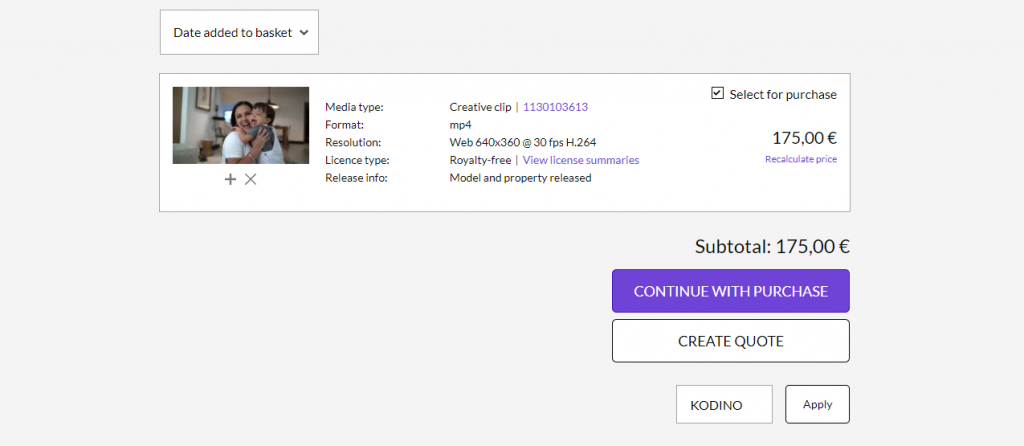Select the Media type: label text
This screenshot has width=1024, height=446.
tap(354, 107)
